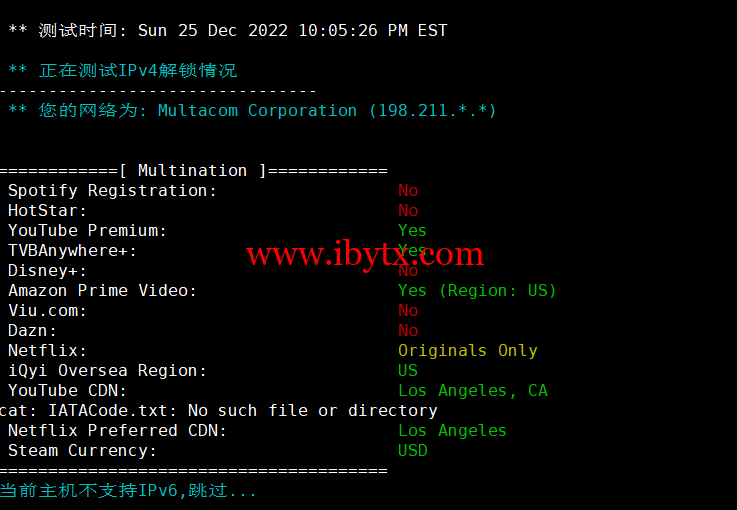The height and width of the screenshot is (510, 737).
Task: Select the Viu.com No result
Action: [x=408, y=311]
